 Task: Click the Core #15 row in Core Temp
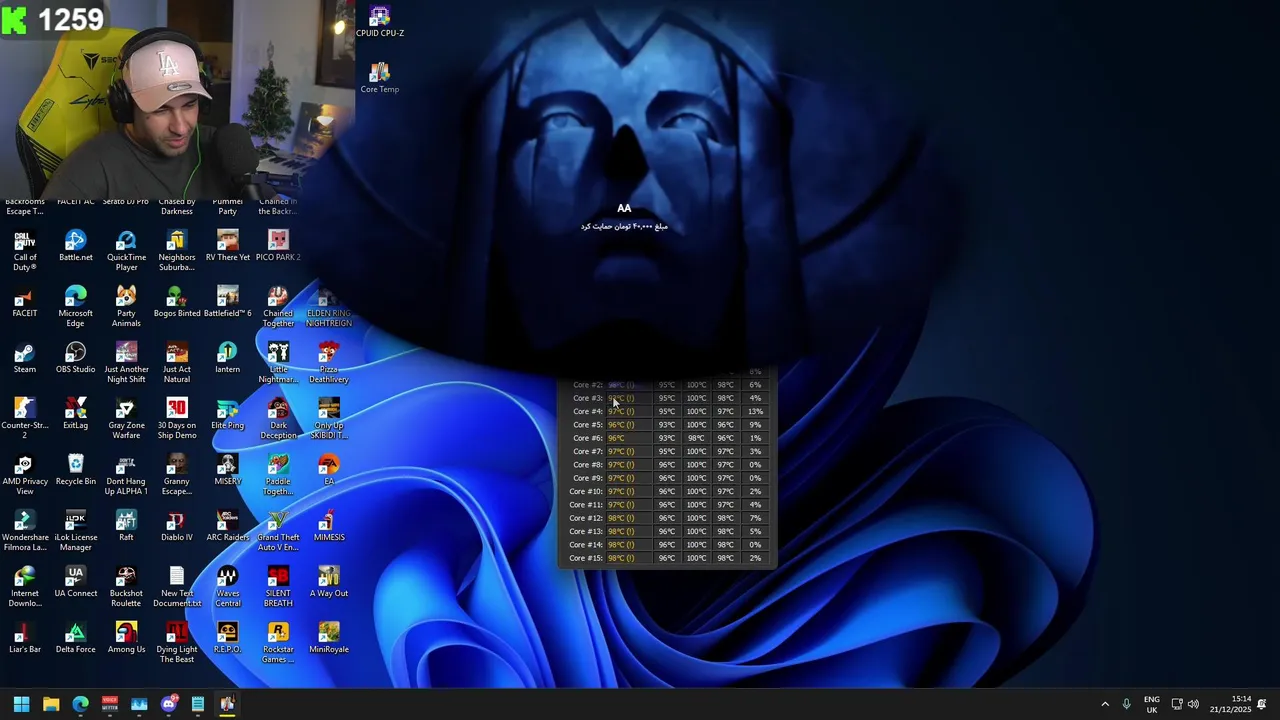point(667,558)
